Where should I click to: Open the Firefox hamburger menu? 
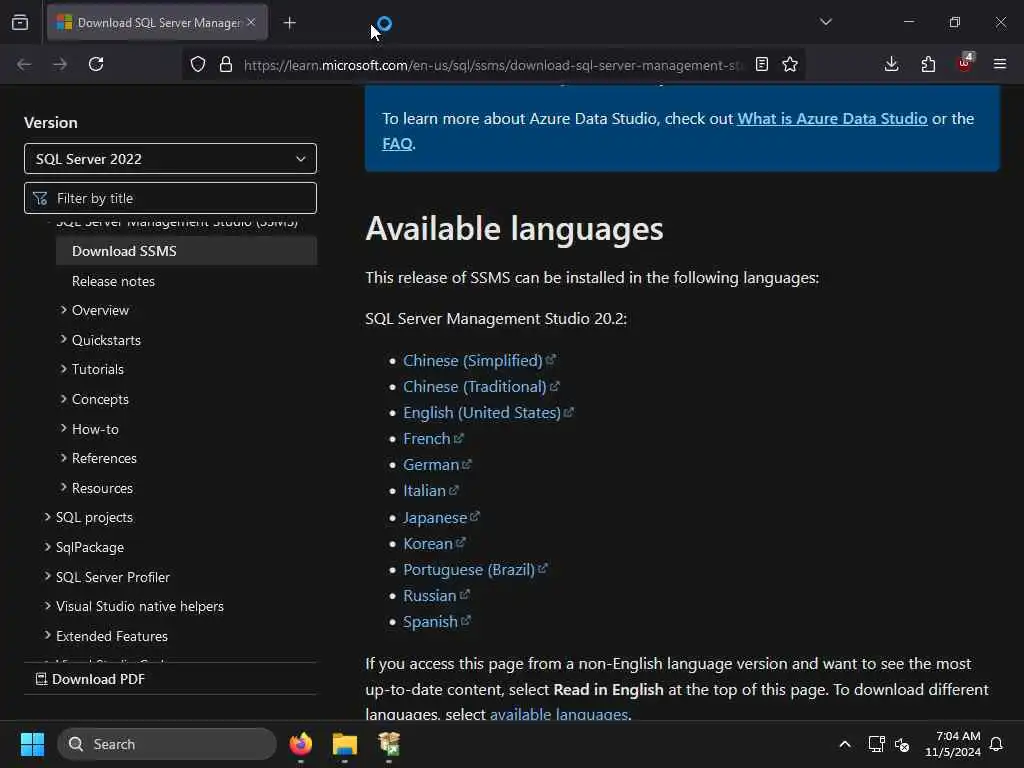[x=1000, y=64]
